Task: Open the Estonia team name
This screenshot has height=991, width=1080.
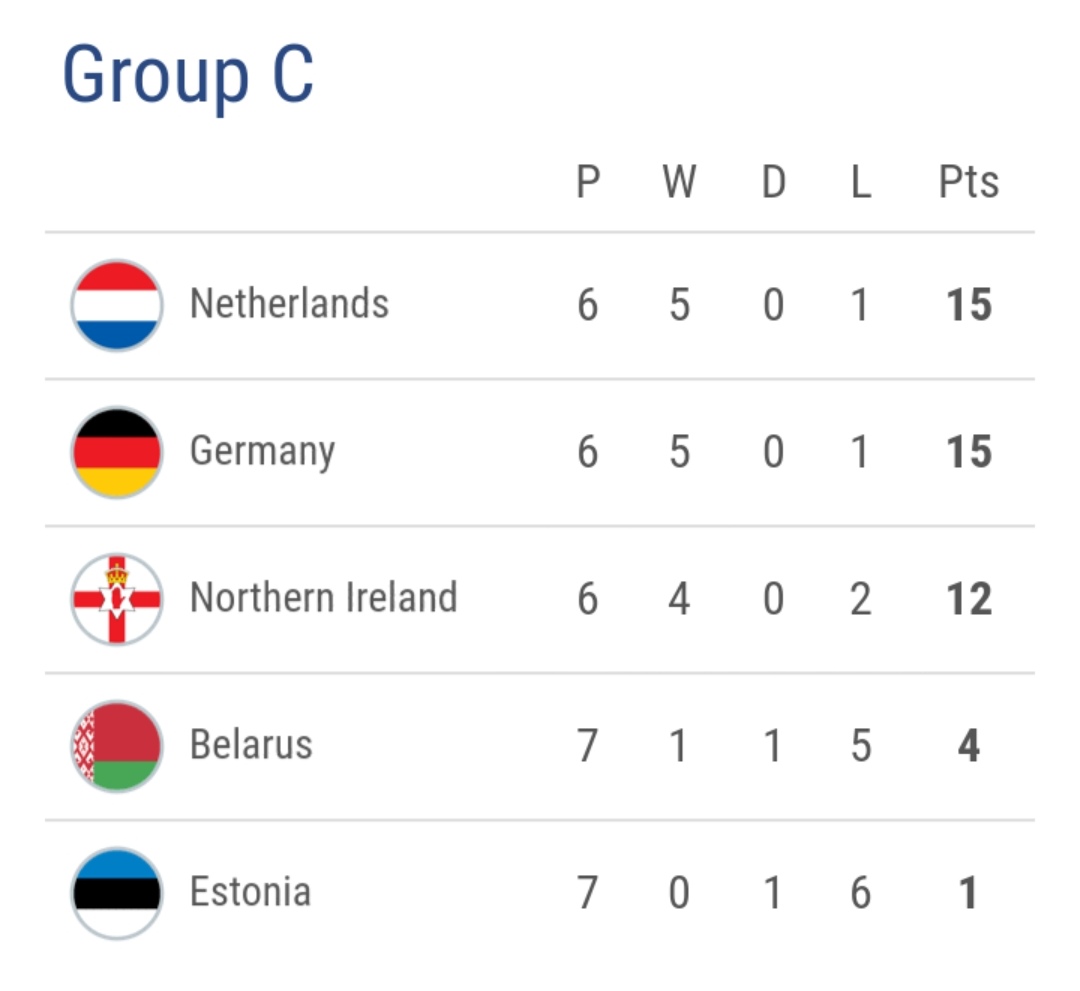Action: tap(250, 892)
